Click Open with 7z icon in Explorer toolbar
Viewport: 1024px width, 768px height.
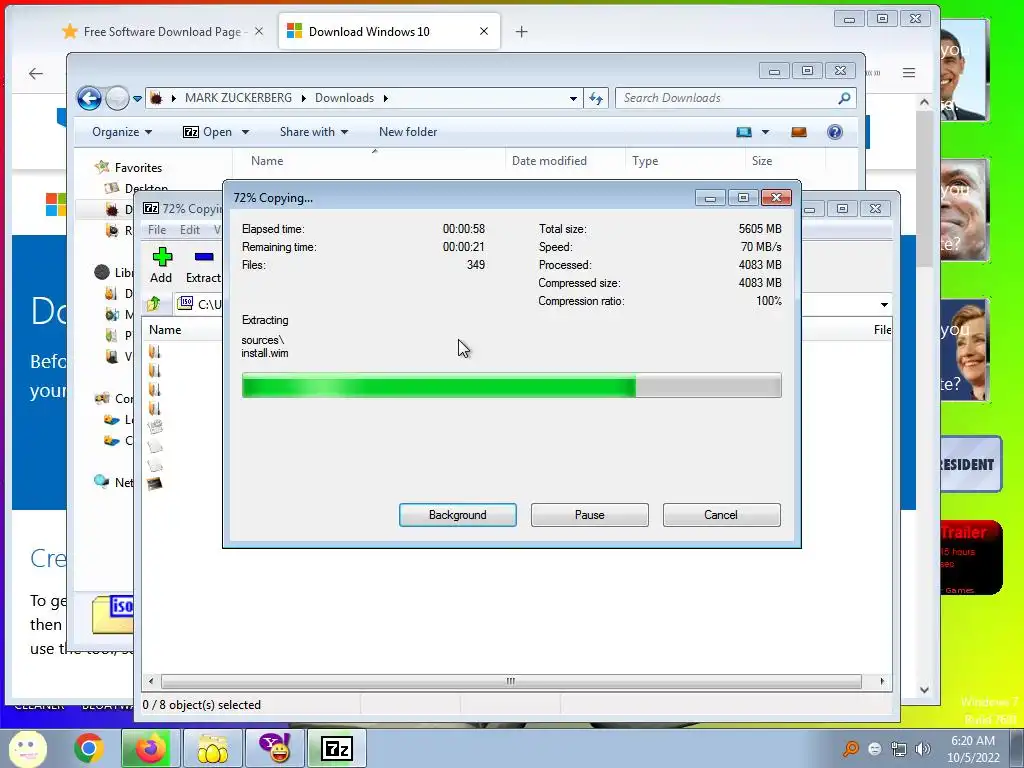pos(191,132)
